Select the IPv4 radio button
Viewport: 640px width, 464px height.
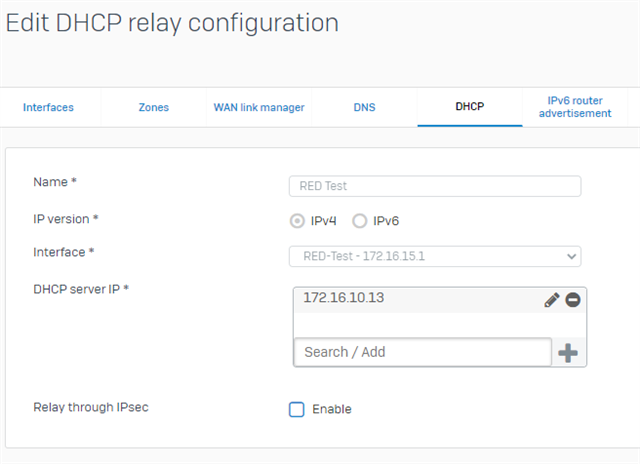(x=297, y=221)
